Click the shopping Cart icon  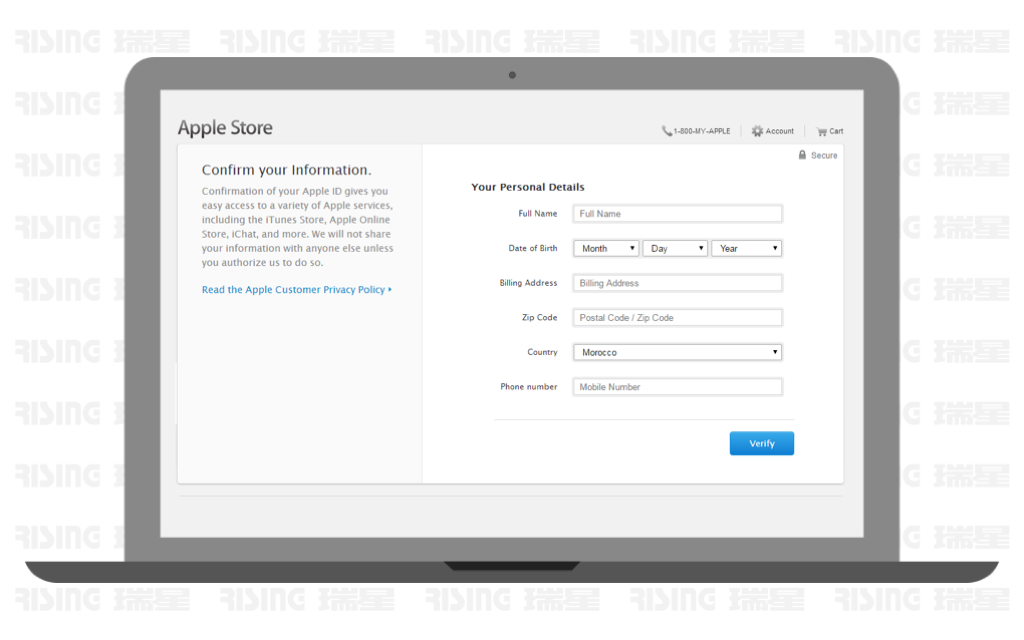click(822, 131)
